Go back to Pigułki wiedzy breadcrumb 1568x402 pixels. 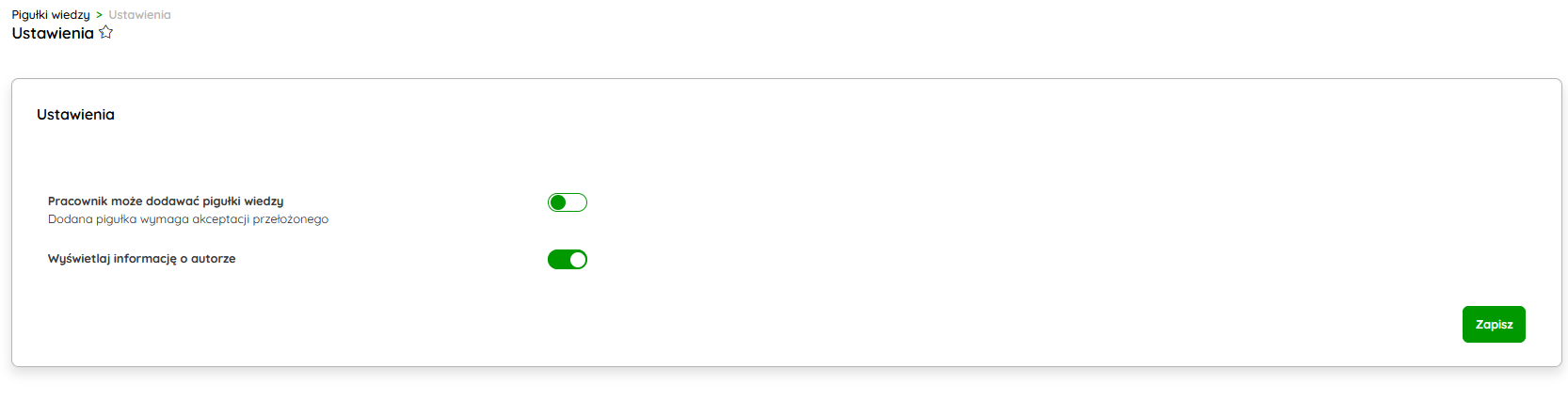[51, 15]
